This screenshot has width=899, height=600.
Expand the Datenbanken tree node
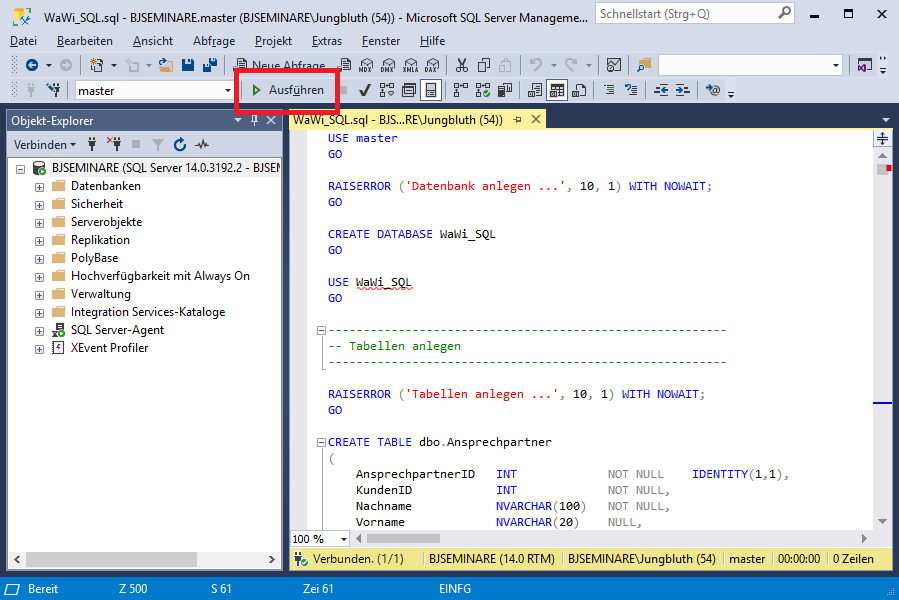pos(39,186)
